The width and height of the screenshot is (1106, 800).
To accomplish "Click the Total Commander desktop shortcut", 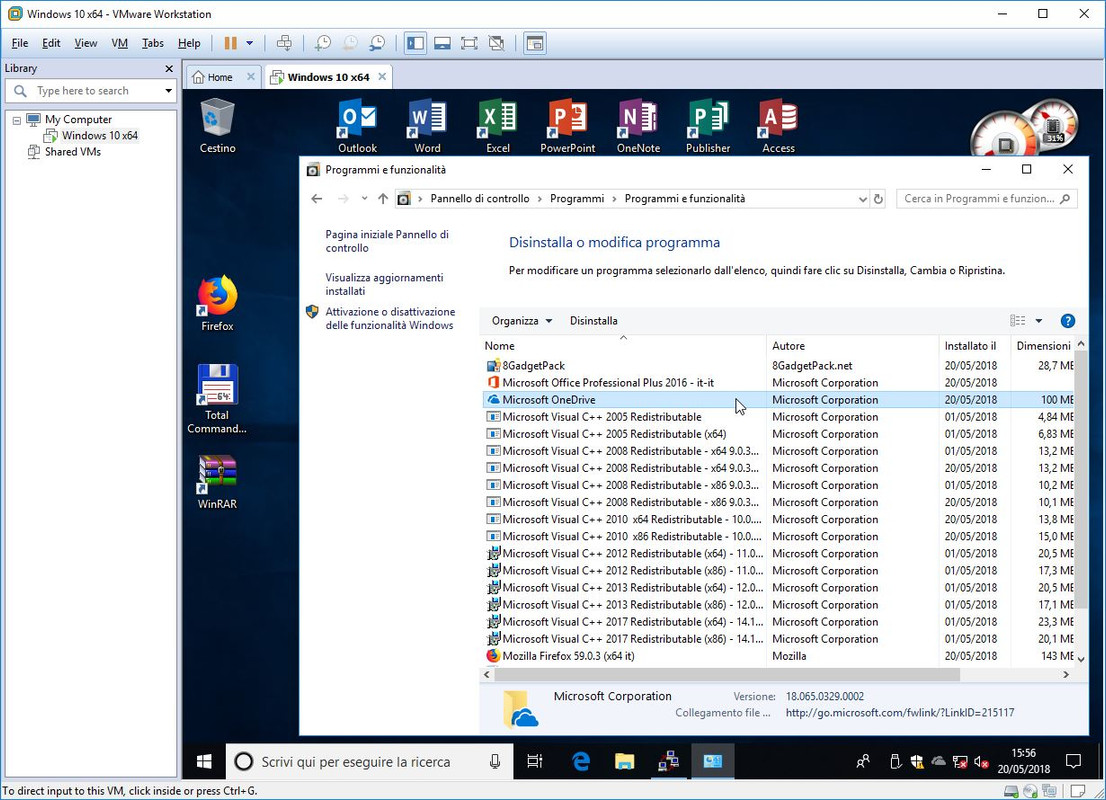I will pos(217,399).
